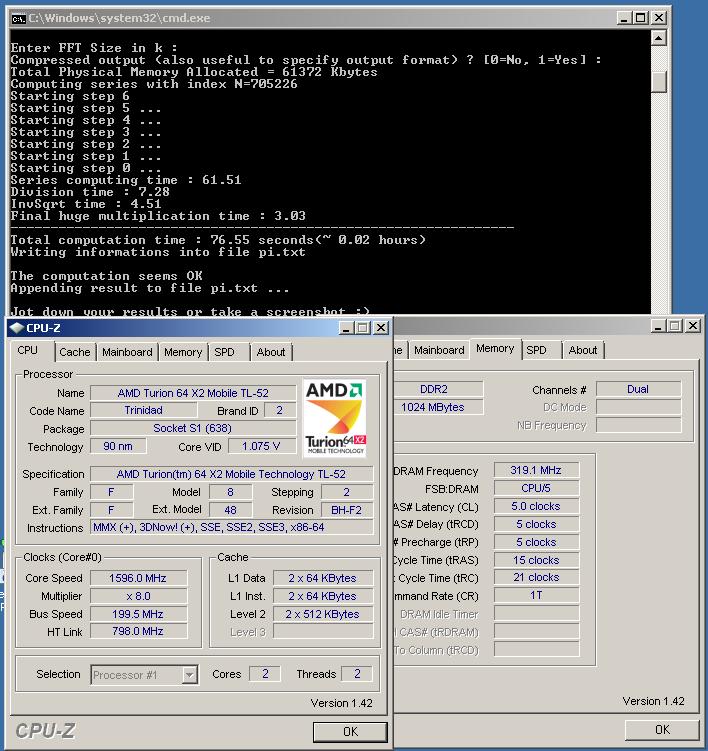Click the Level 2 value 2 x 512 KBytes

(x=322, y=614)
